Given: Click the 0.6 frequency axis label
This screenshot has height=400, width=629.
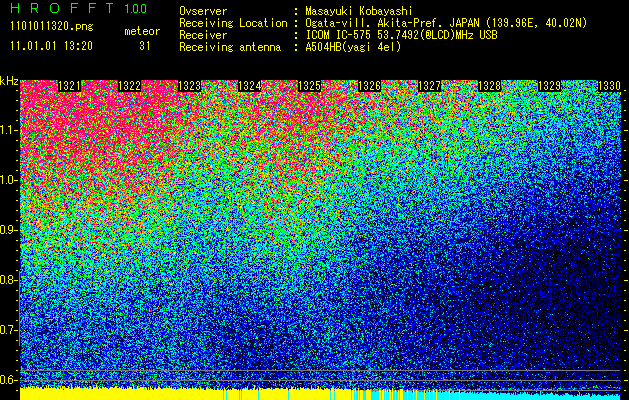Looking at the screenshot, I should tap(8, 380).
